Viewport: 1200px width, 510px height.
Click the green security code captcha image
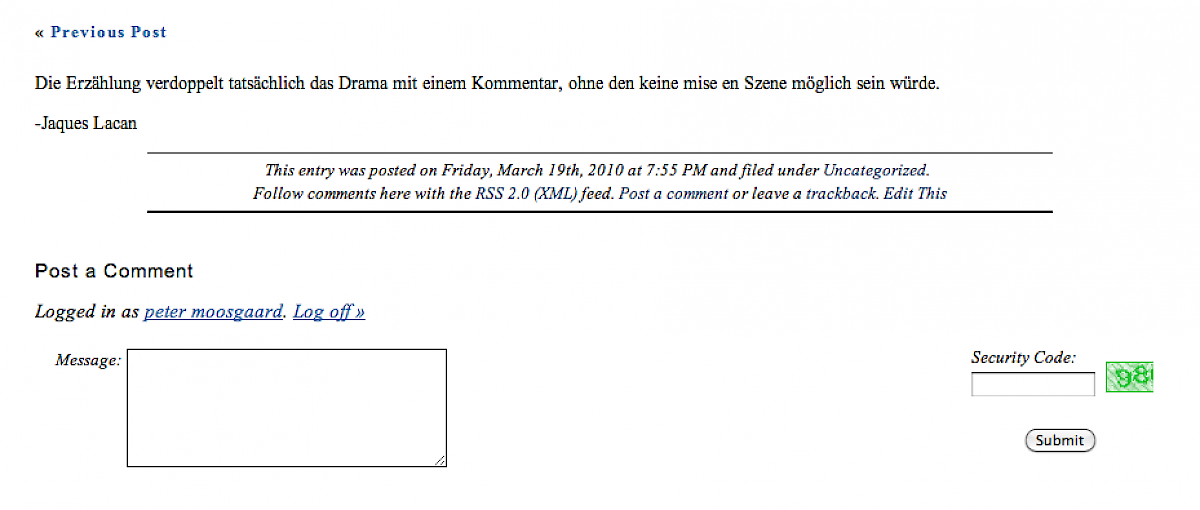point(1129,377)
